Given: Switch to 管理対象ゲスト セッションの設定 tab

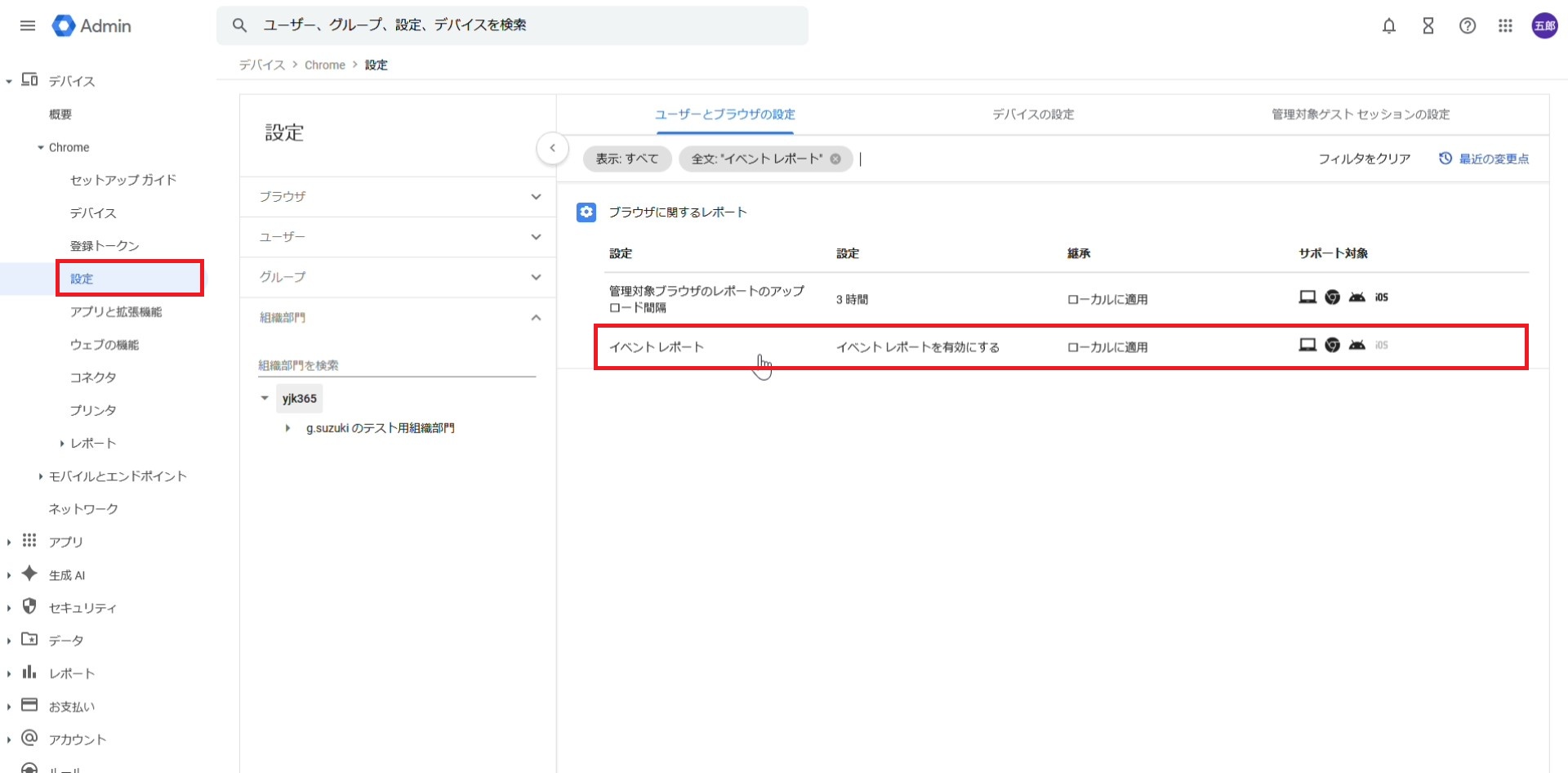Looking at the screenshot, I should pyautogui.click(x=1360, y=114).
